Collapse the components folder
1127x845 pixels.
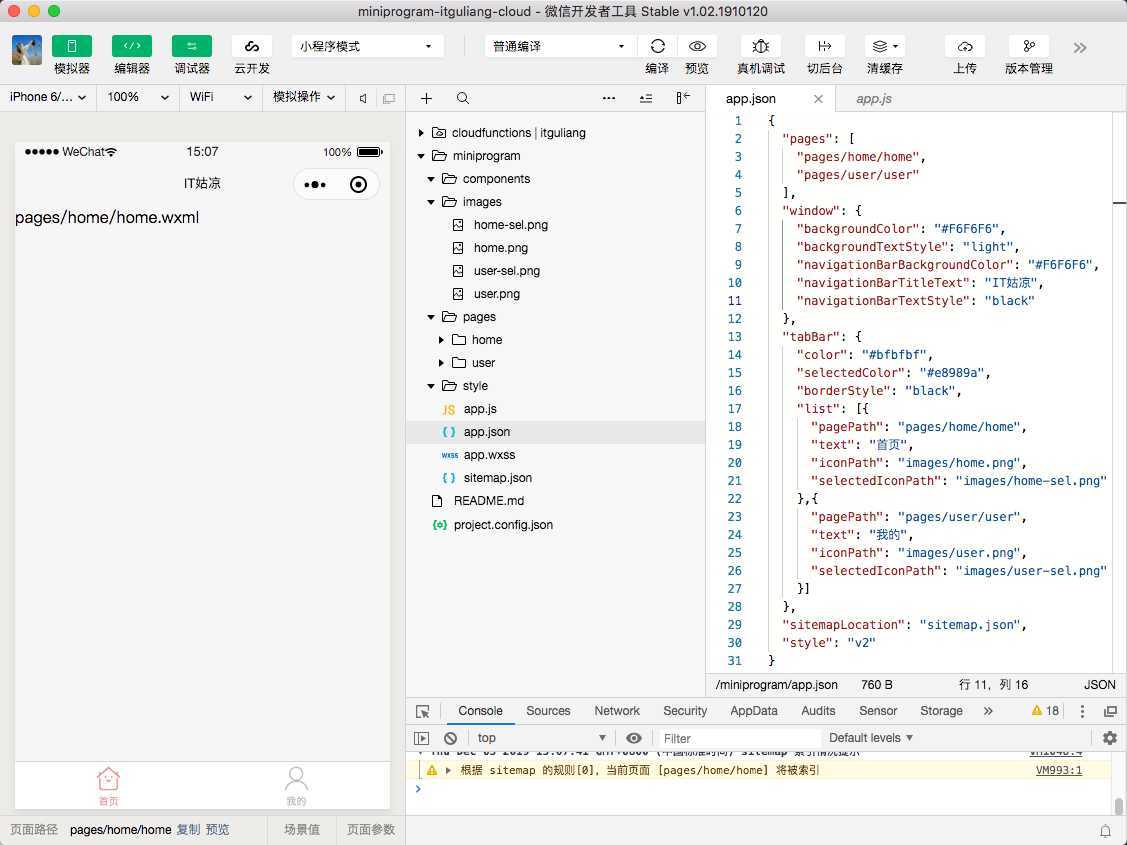point(431,179)
